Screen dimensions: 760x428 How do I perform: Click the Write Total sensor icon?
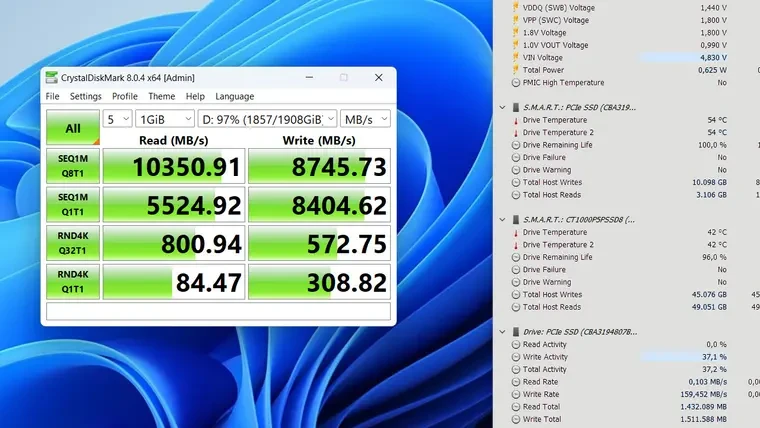coord(516,420)
